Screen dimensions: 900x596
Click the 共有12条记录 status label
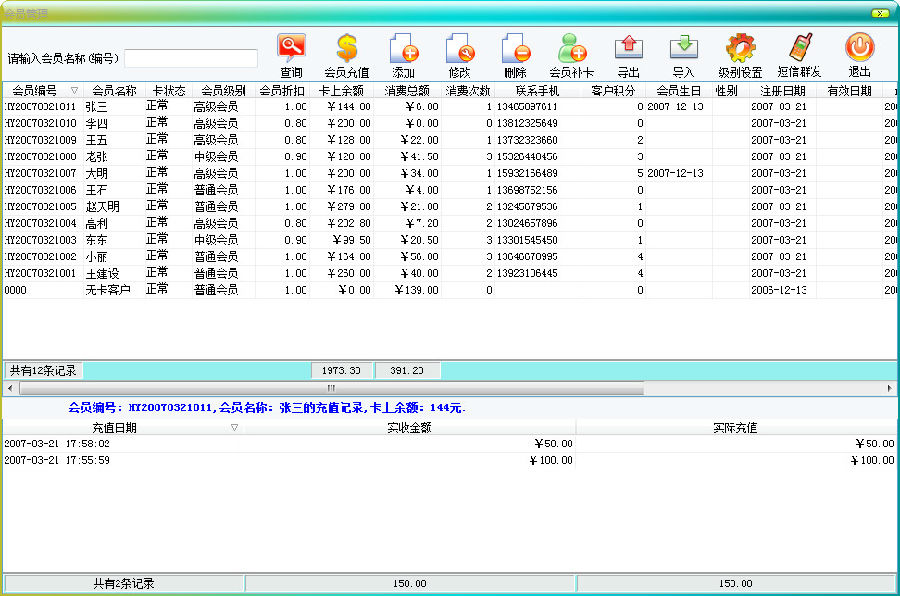[43, 370]
